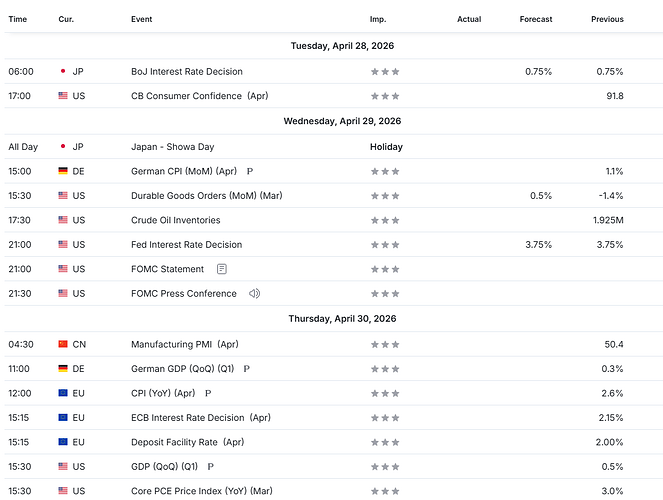This screenshot has height=500, width=663.
Task: Open the Manufacturing PMI (Apr) event
Action: click(185, 344)
